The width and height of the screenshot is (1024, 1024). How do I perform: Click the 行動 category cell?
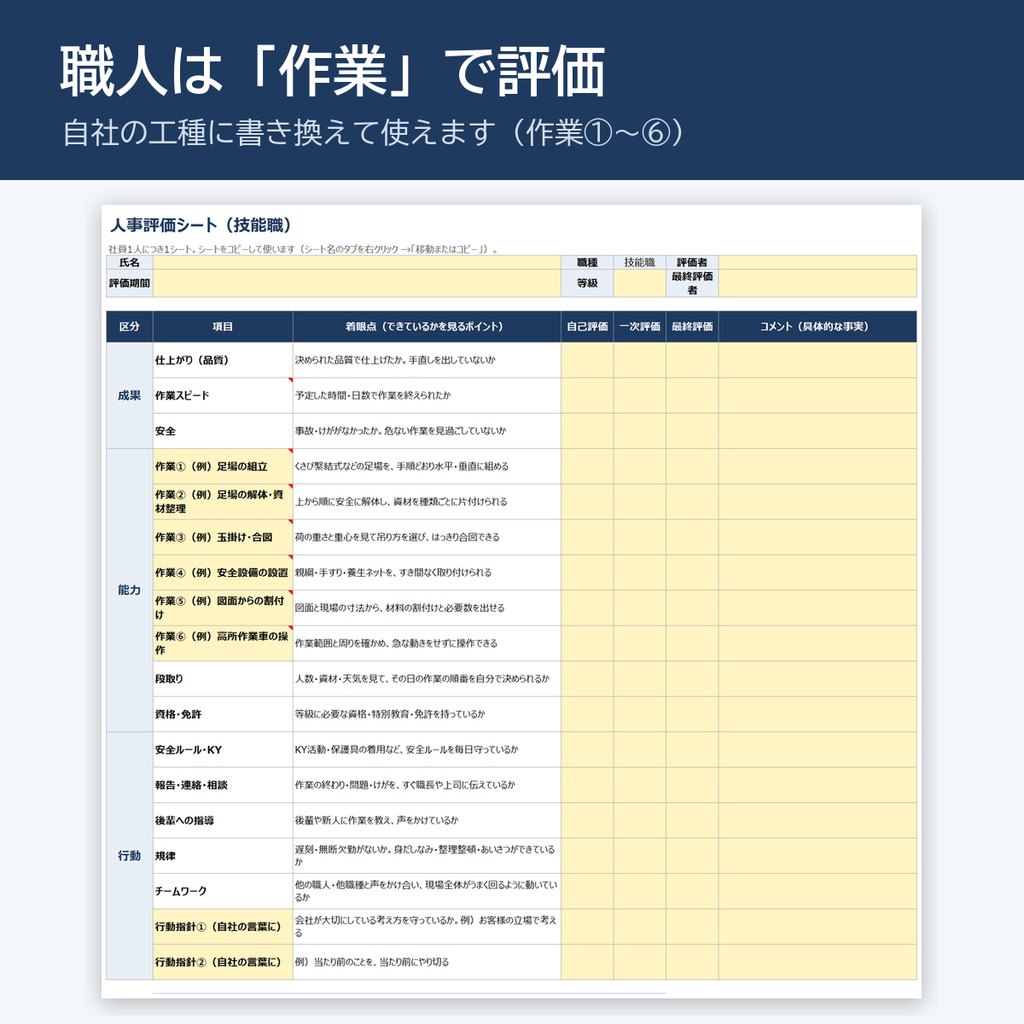click(129, 856)
